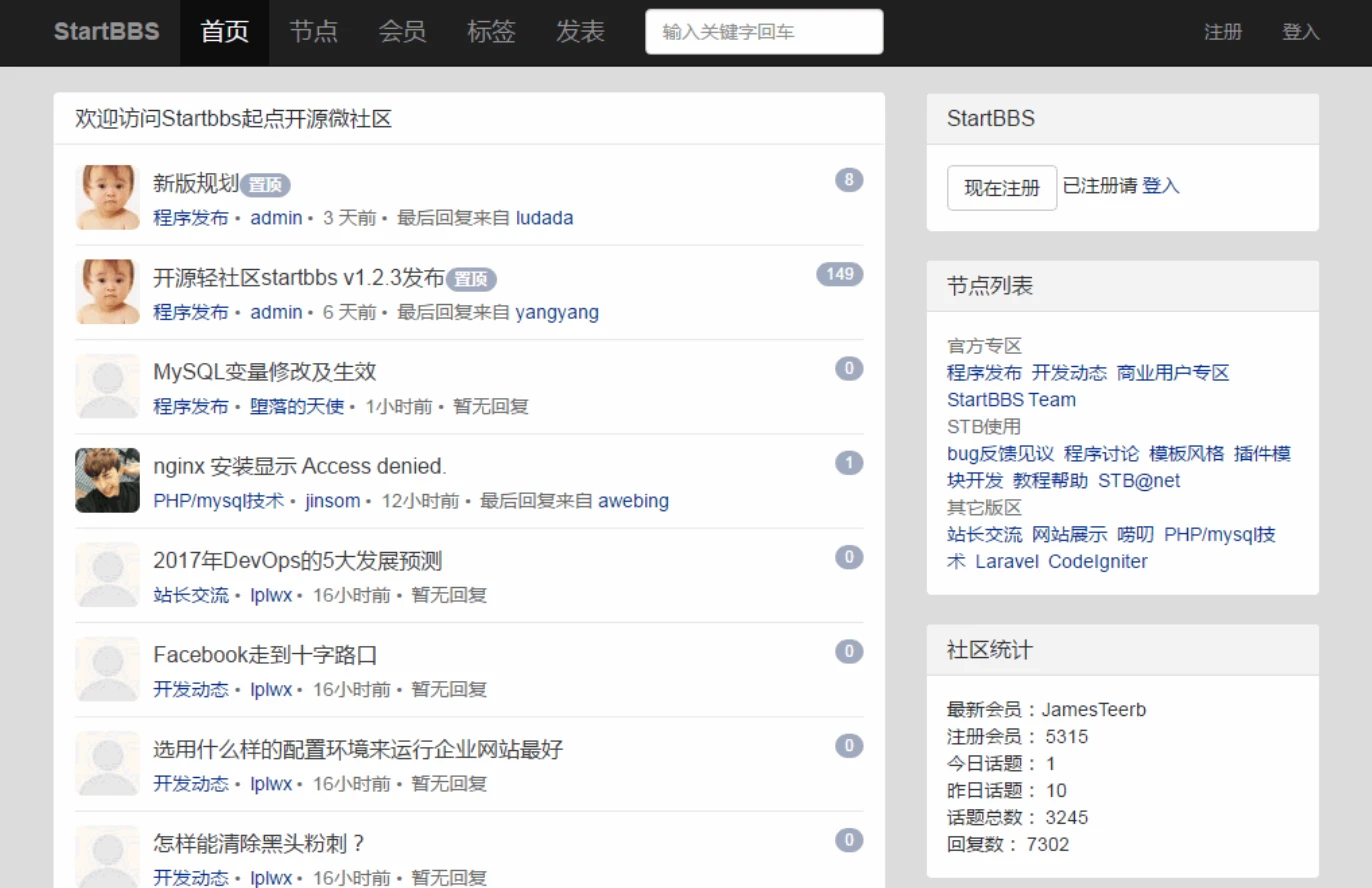Click the 置顶 badge on 新版规划
Screen dimensions: 1372x888
coord(265,185)
